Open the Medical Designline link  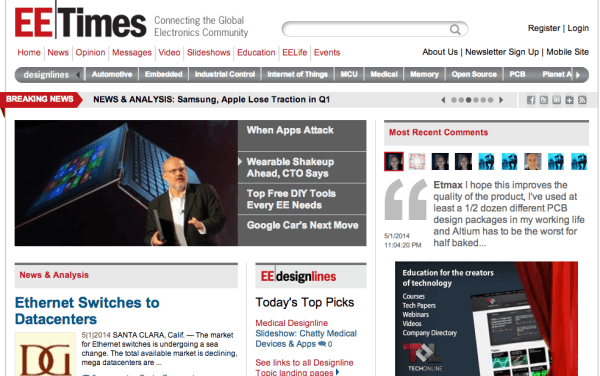[292, 323]
